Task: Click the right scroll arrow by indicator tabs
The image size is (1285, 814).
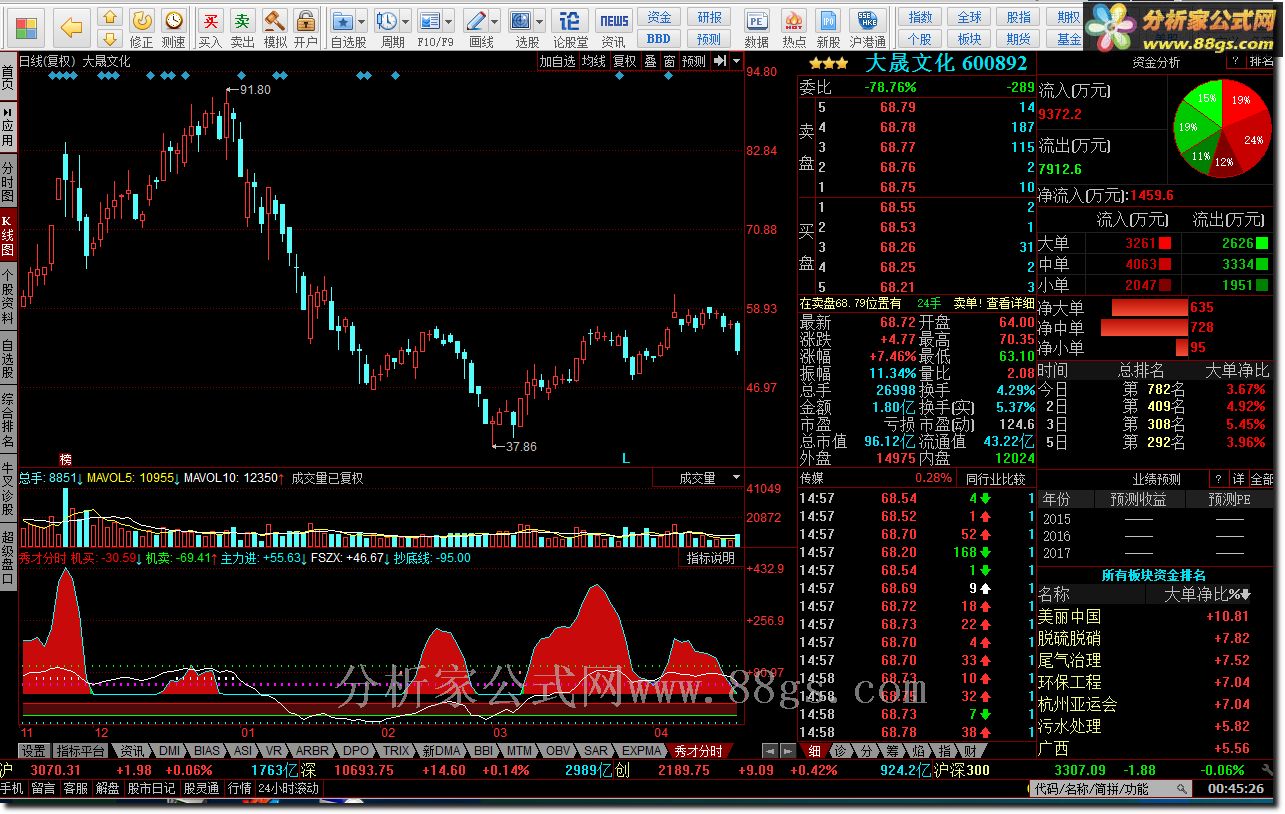Action: [786, 750]
